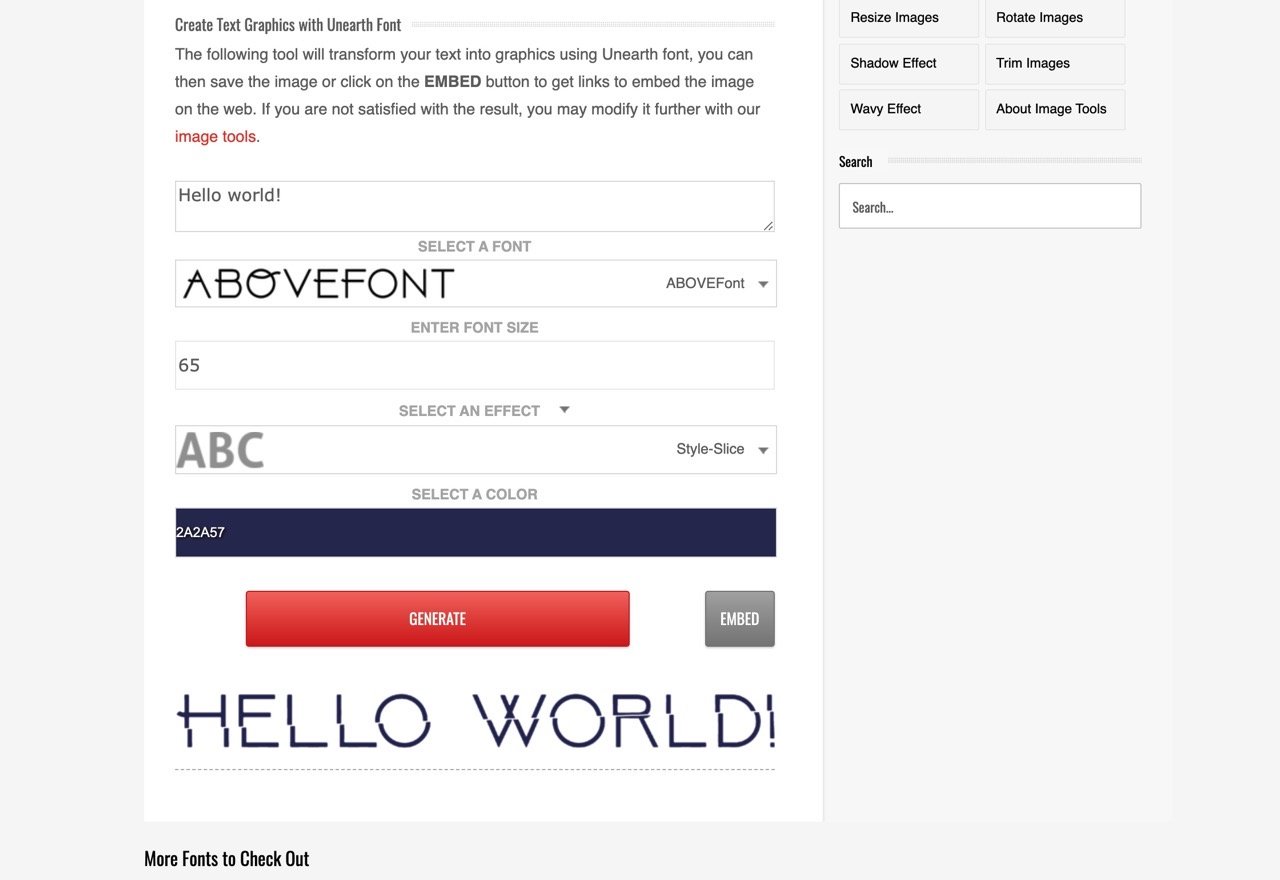Open the 2A2A57 color picker field
The width and height of the screenshot is (1280, 880).
475,532
